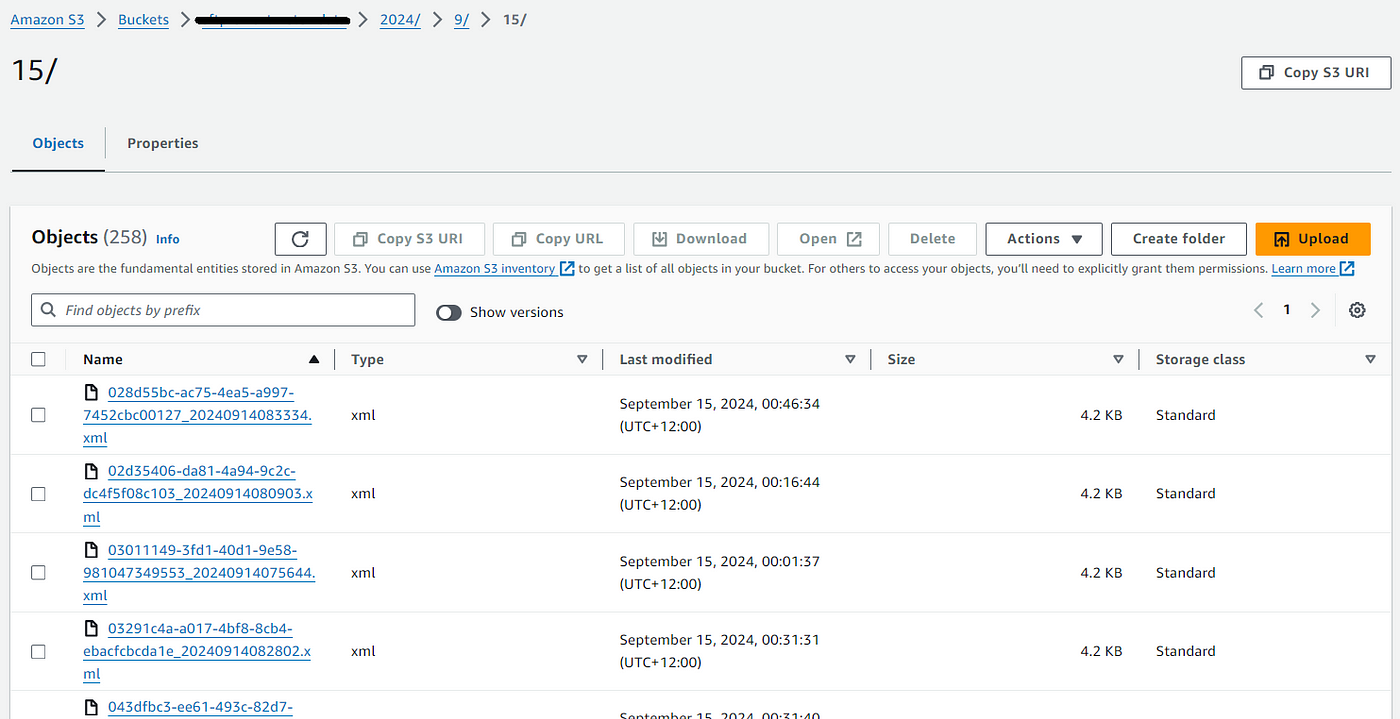Sort by Type column arrow

click(582, 359)
